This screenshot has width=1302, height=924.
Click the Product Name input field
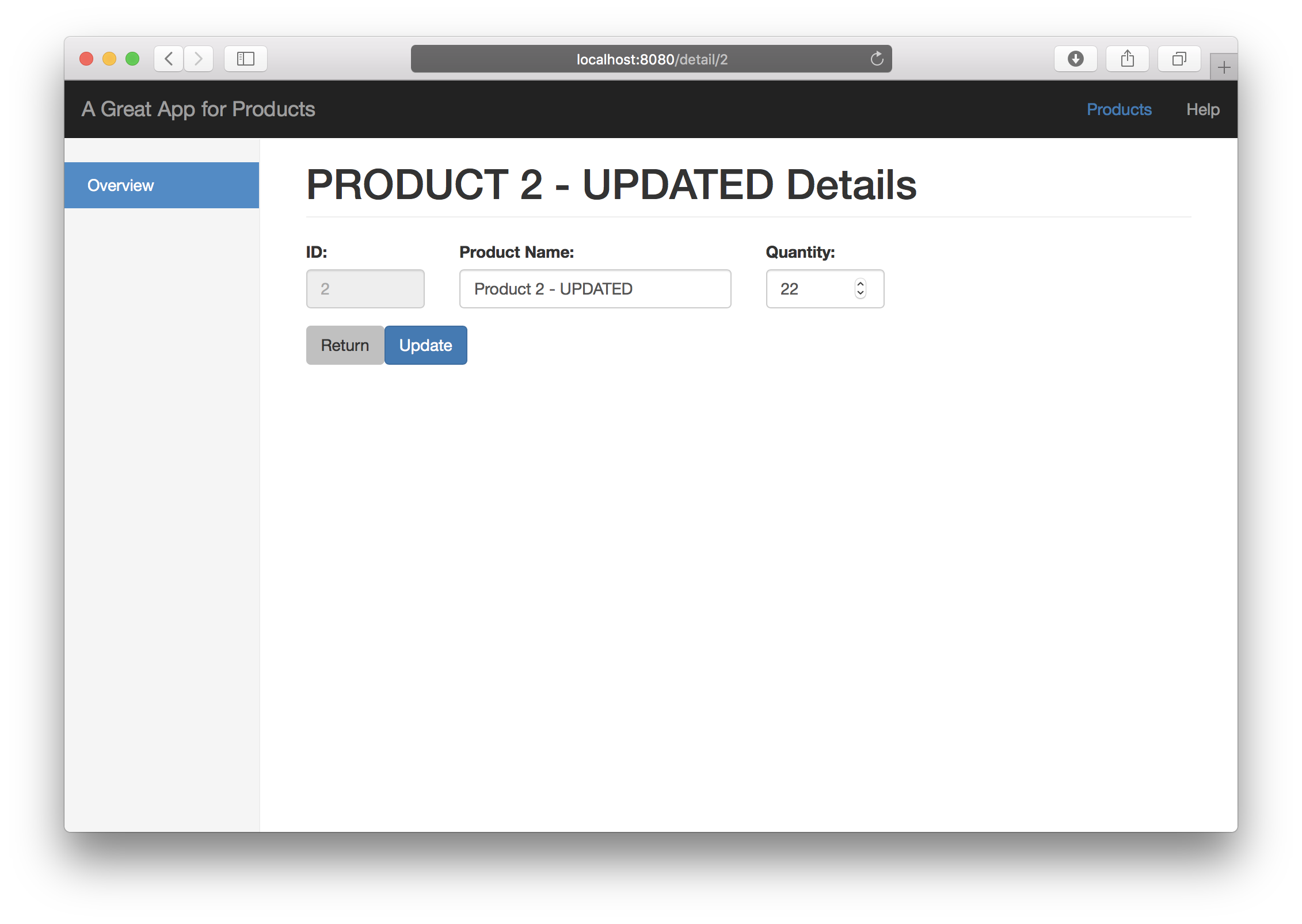click(x=593, y=289)
